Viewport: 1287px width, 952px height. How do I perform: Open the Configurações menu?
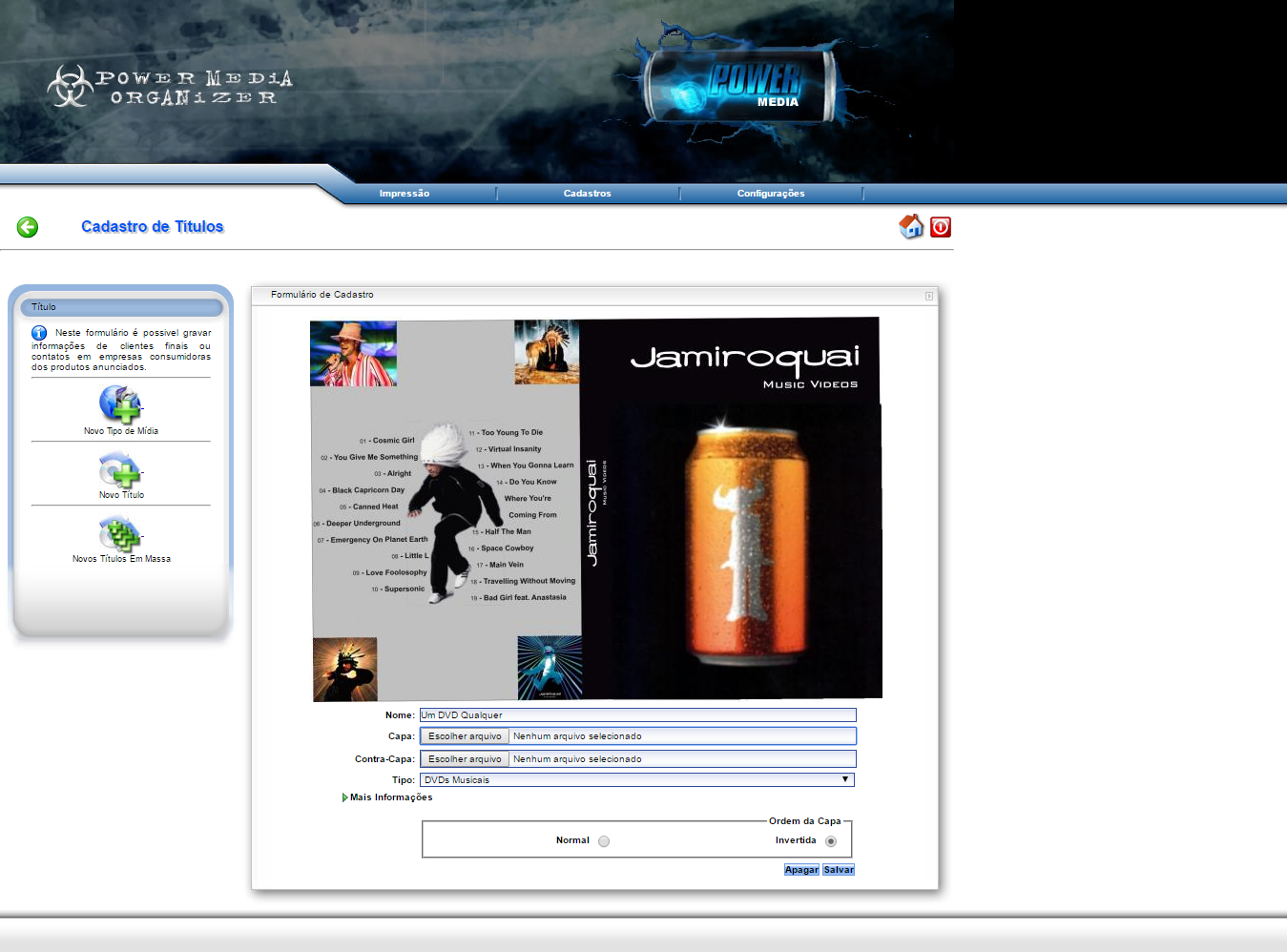point(771,194)
